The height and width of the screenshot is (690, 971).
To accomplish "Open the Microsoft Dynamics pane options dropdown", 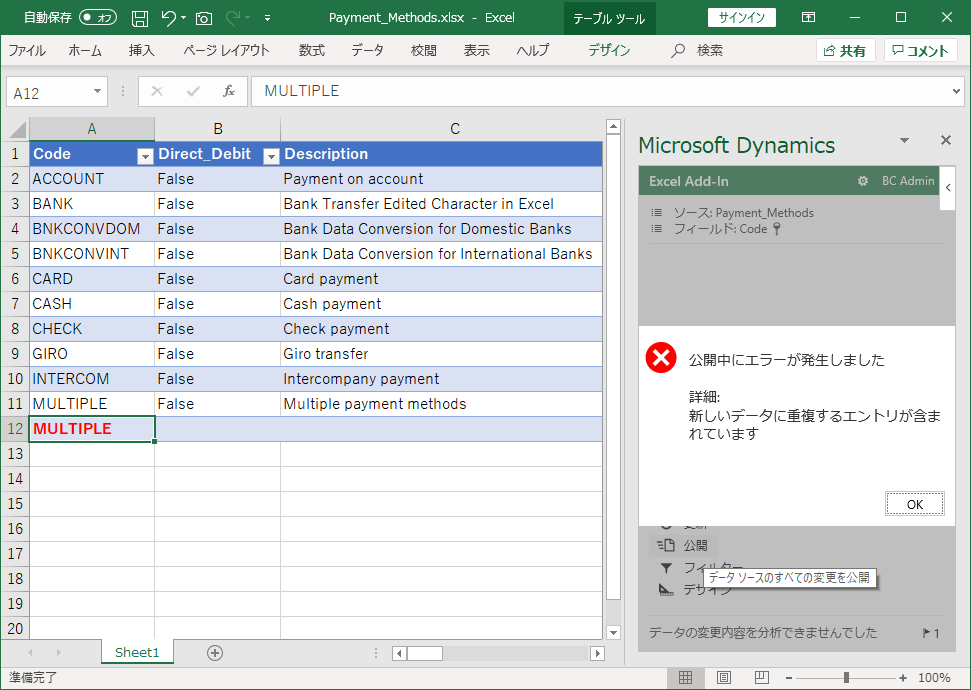I will click(x=904, y=141).
